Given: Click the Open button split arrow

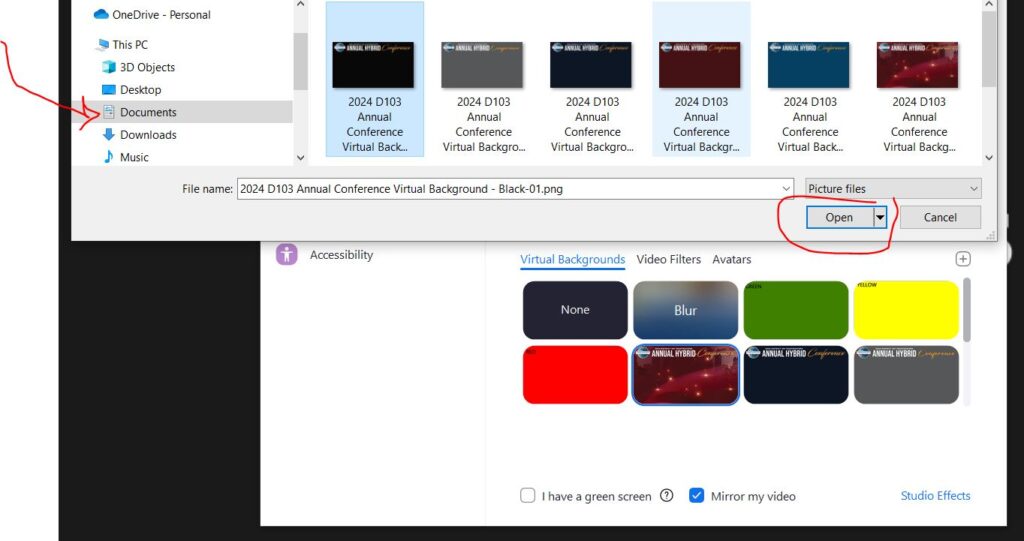Looking at the screenshot, I should point(881,217).
